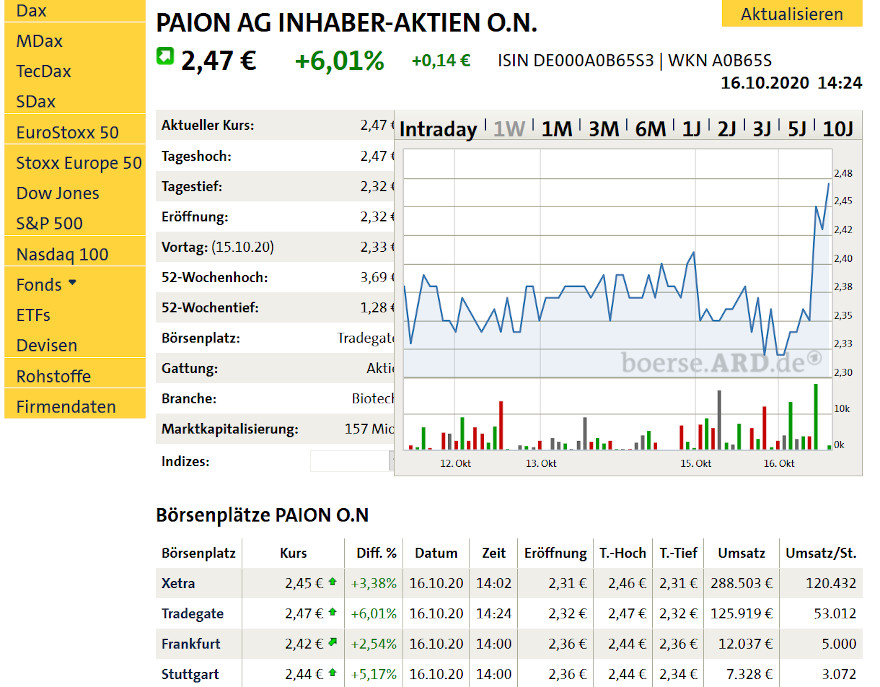Switch to the 1W chart tab
The height and width of the screenshot is (687, 880).
click(x=510, y=128)
